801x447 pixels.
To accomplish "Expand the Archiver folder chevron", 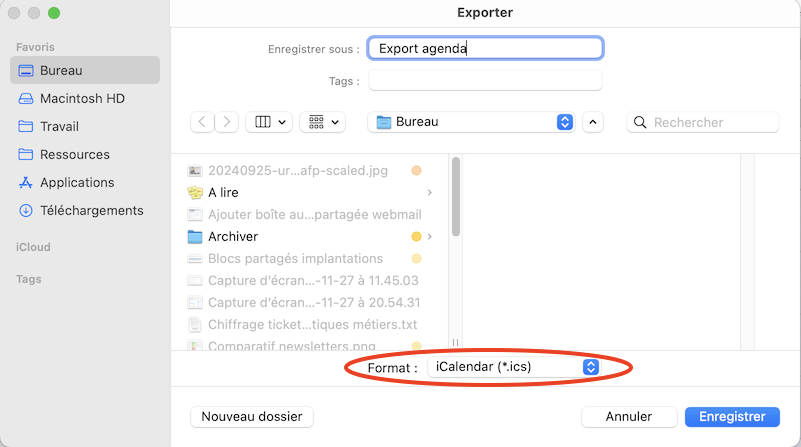I will [x=429, y=237].
